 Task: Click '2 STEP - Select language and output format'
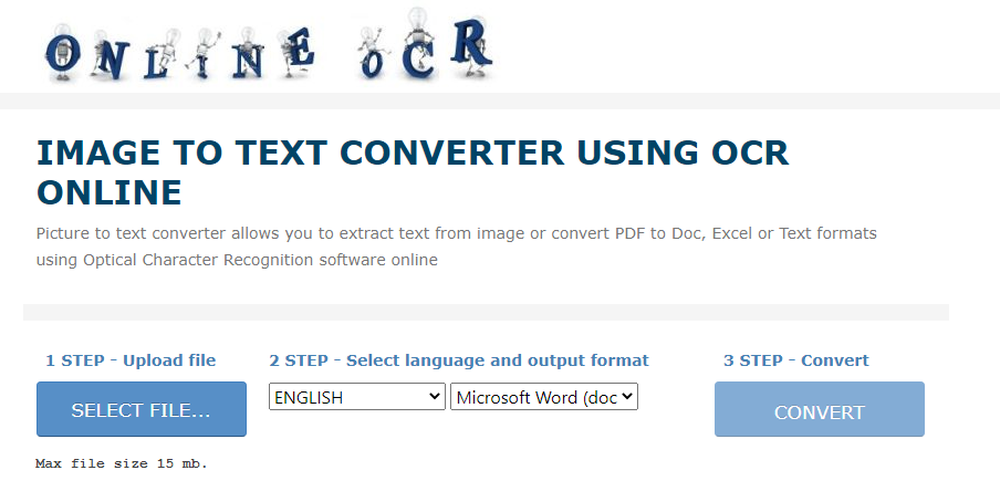[x=459, y=360]
